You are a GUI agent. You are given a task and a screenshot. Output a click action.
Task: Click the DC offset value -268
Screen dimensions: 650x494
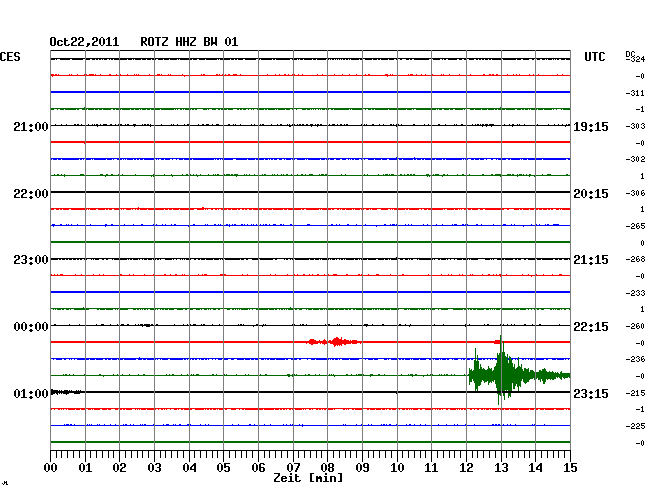pos(635,259)
